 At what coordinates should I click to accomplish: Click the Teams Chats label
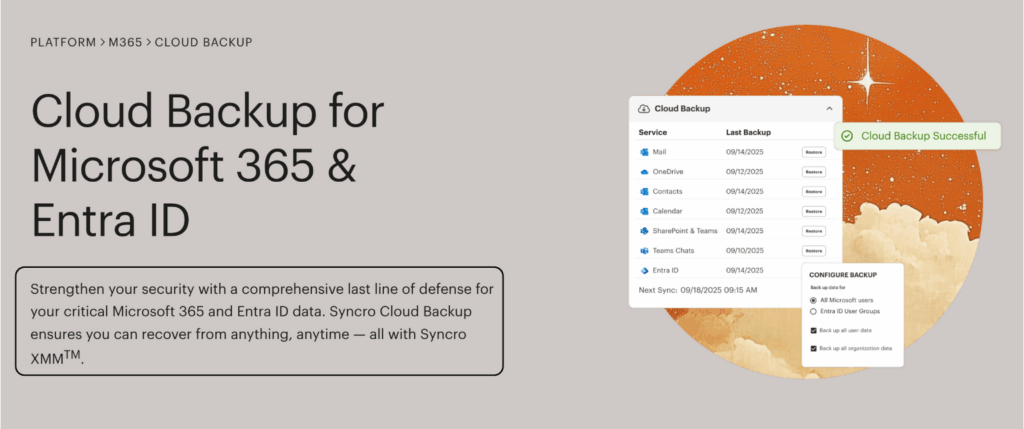[x=673, y=251]
